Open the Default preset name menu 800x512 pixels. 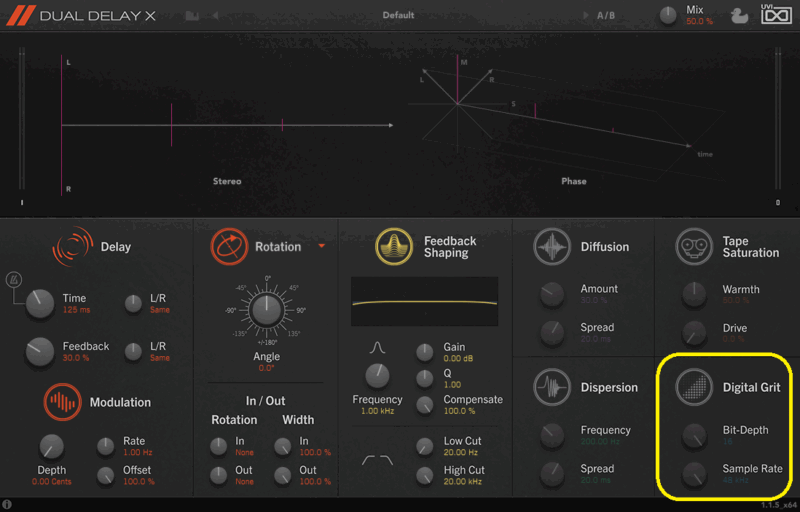click(398, 15)
